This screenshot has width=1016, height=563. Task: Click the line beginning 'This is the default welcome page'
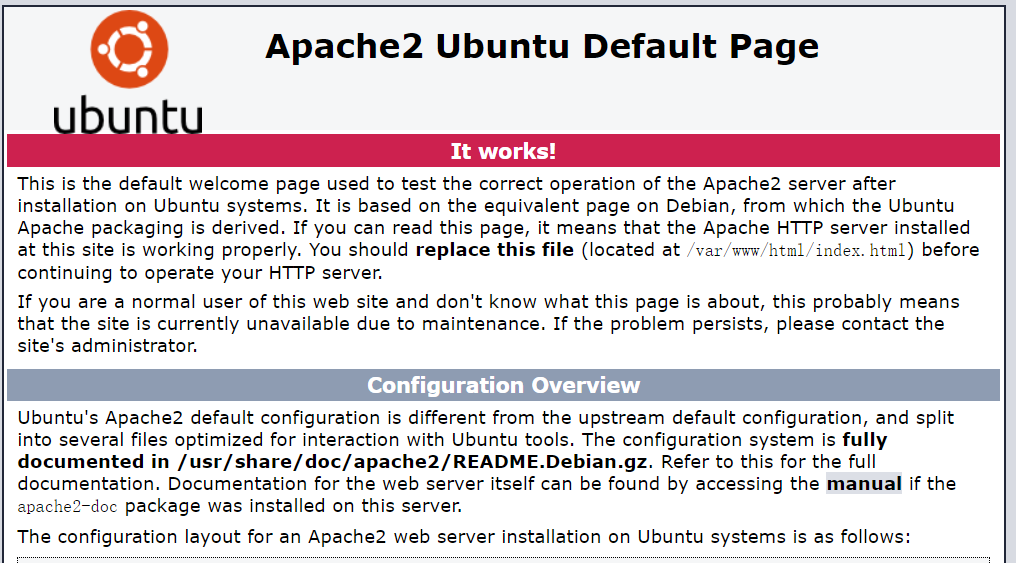coord(456,184)
